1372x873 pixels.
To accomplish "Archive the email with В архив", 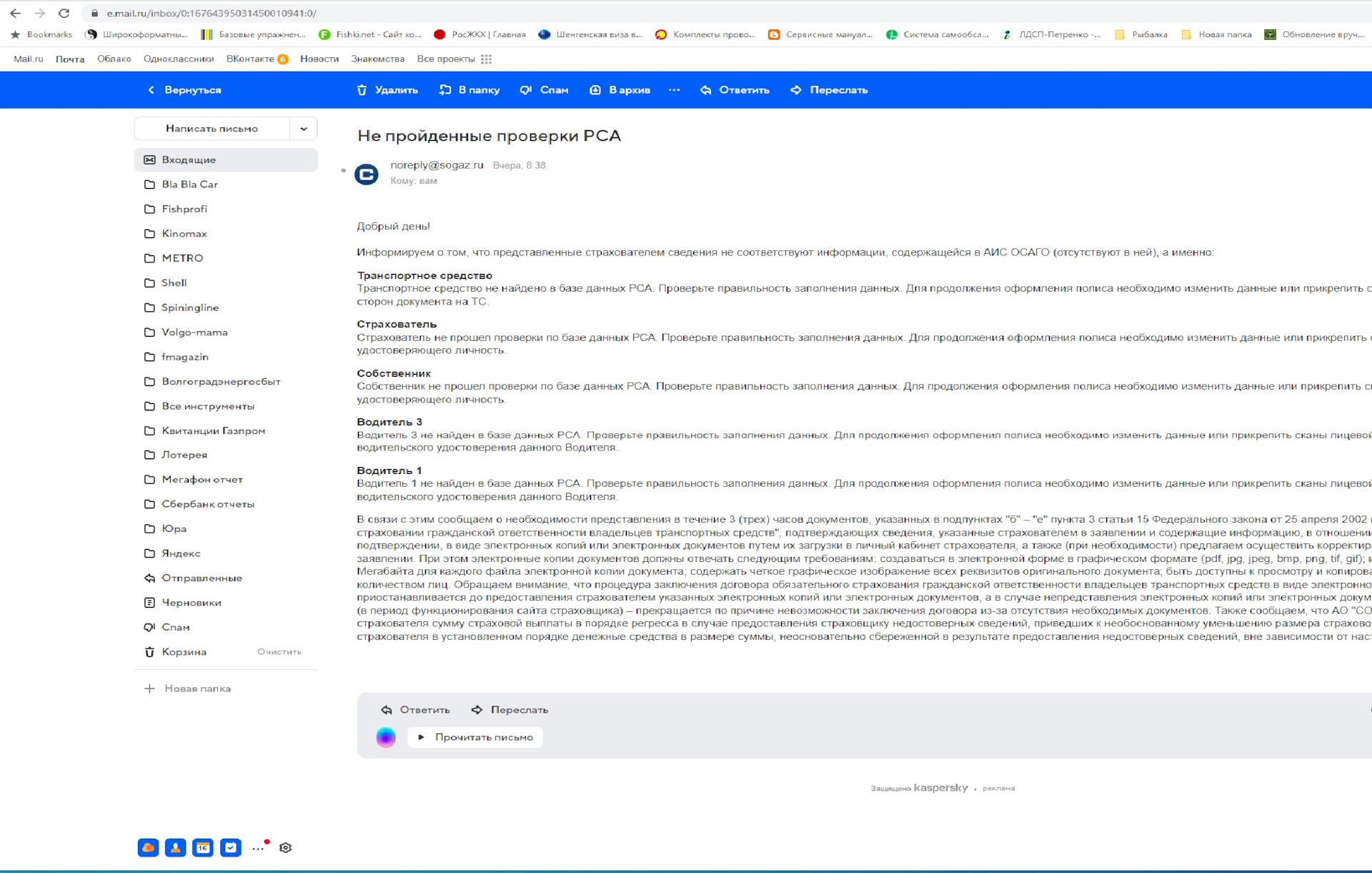I will (x=620, y=90).
